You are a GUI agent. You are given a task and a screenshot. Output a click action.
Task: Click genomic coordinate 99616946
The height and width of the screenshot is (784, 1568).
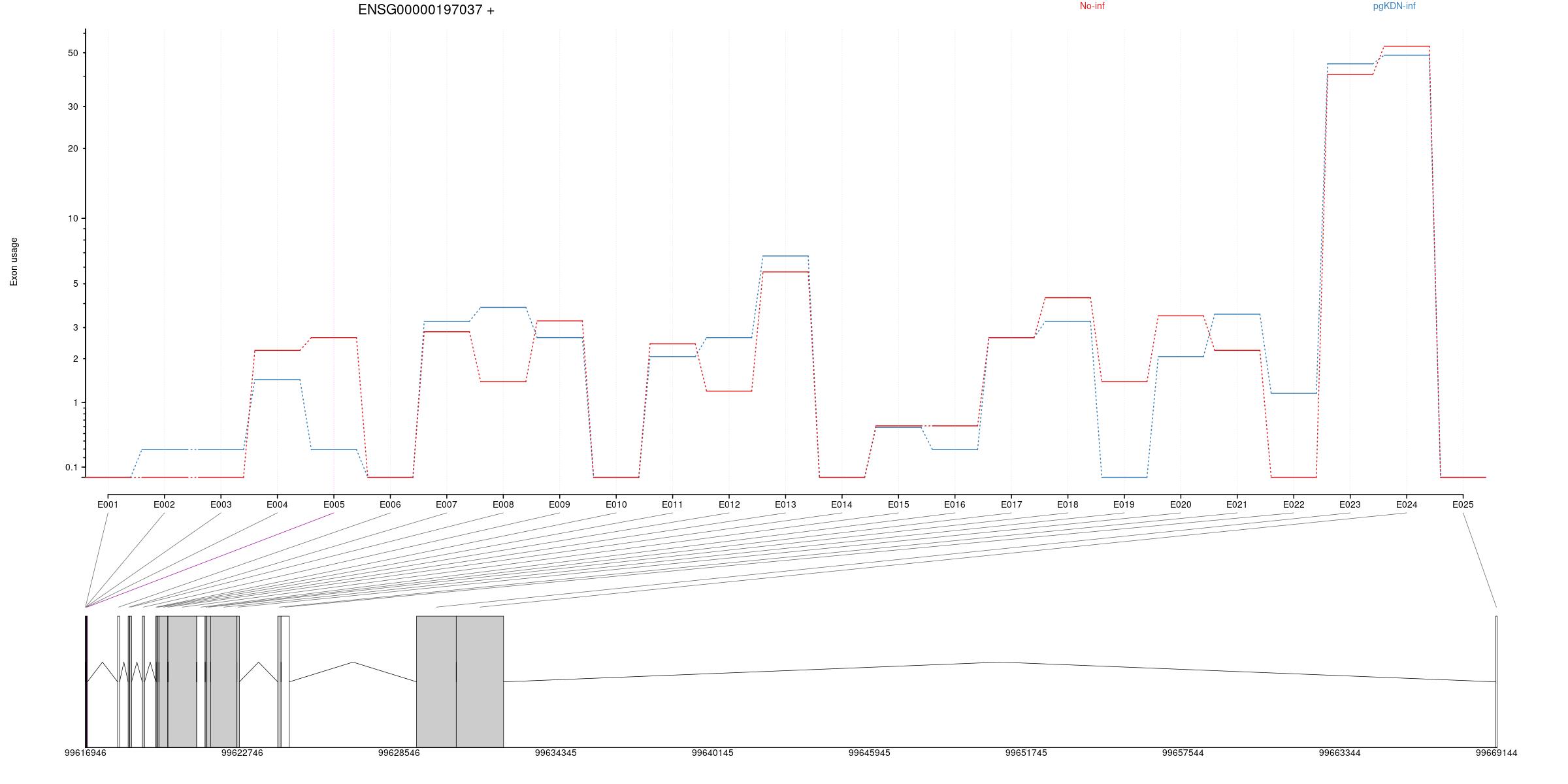click(x=86, y=753)
